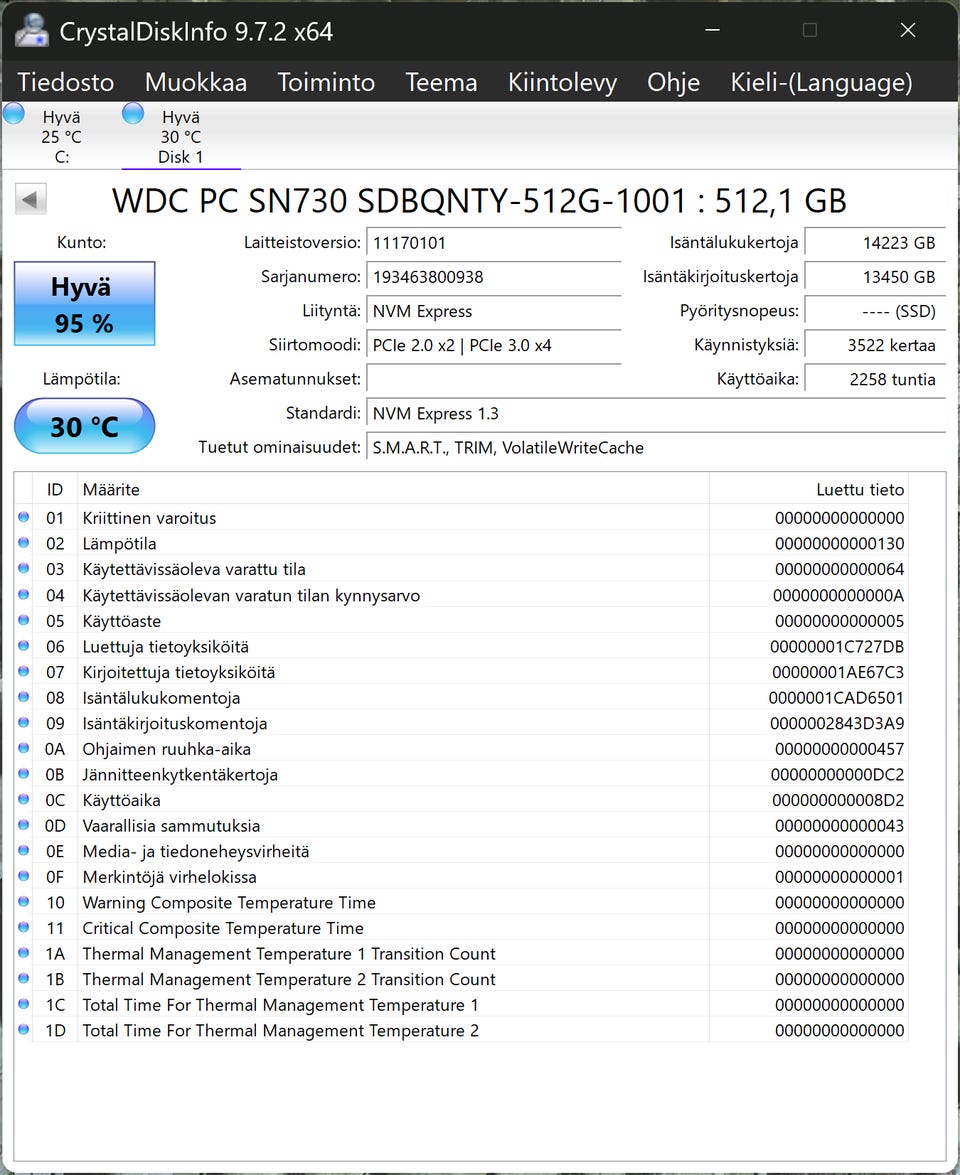
Task: Click the Luettu tieto column header
Action: [809, 489]
